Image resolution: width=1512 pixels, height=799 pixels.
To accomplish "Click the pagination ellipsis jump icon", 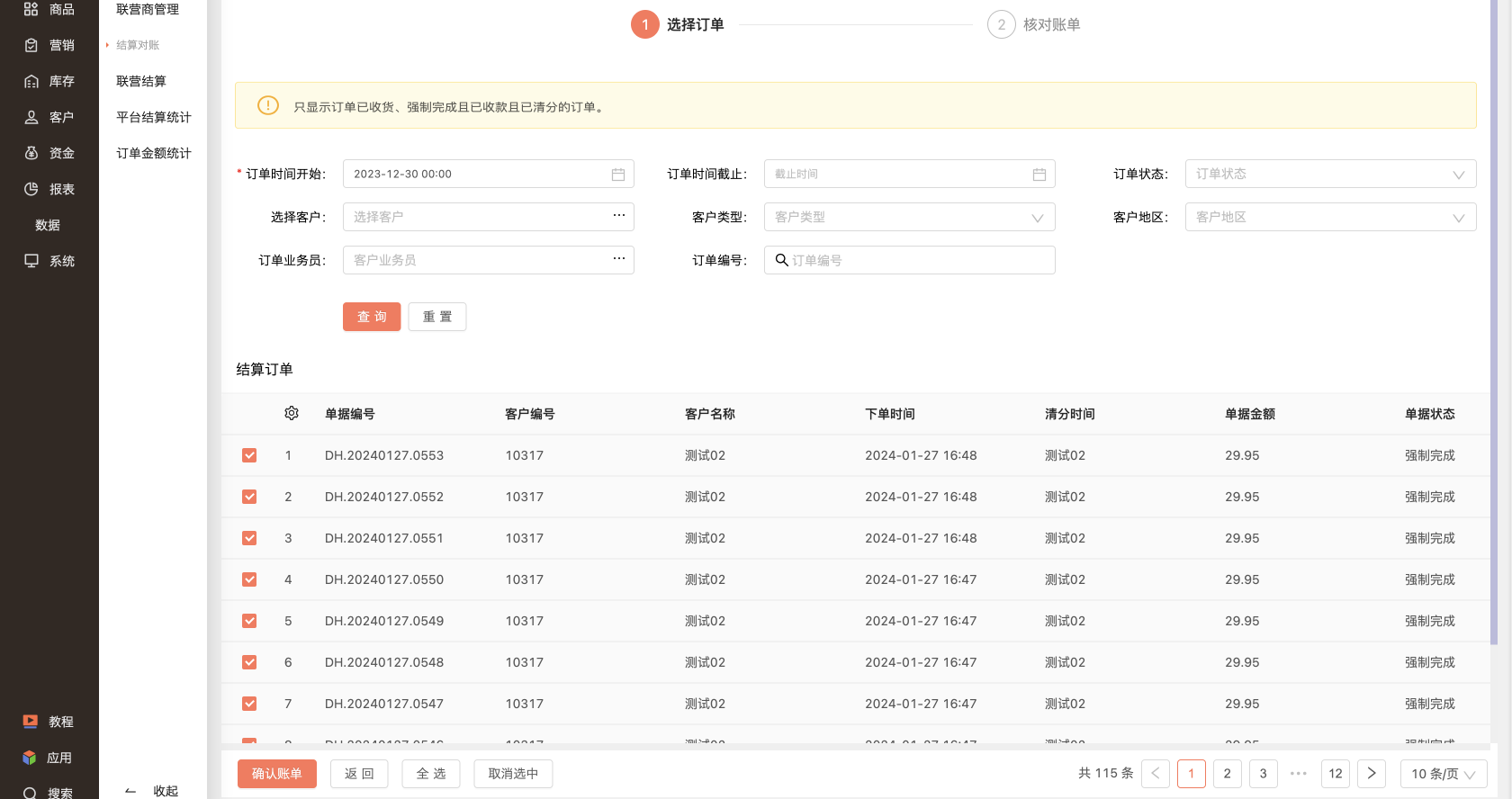I will coord(1299,774).
